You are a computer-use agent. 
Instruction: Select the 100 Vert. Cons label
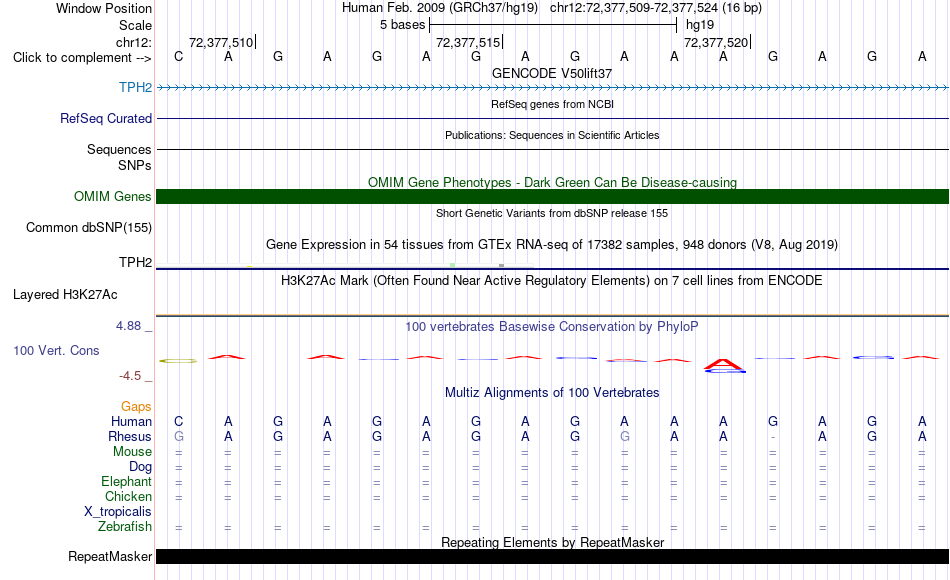(x=56, y=350)
